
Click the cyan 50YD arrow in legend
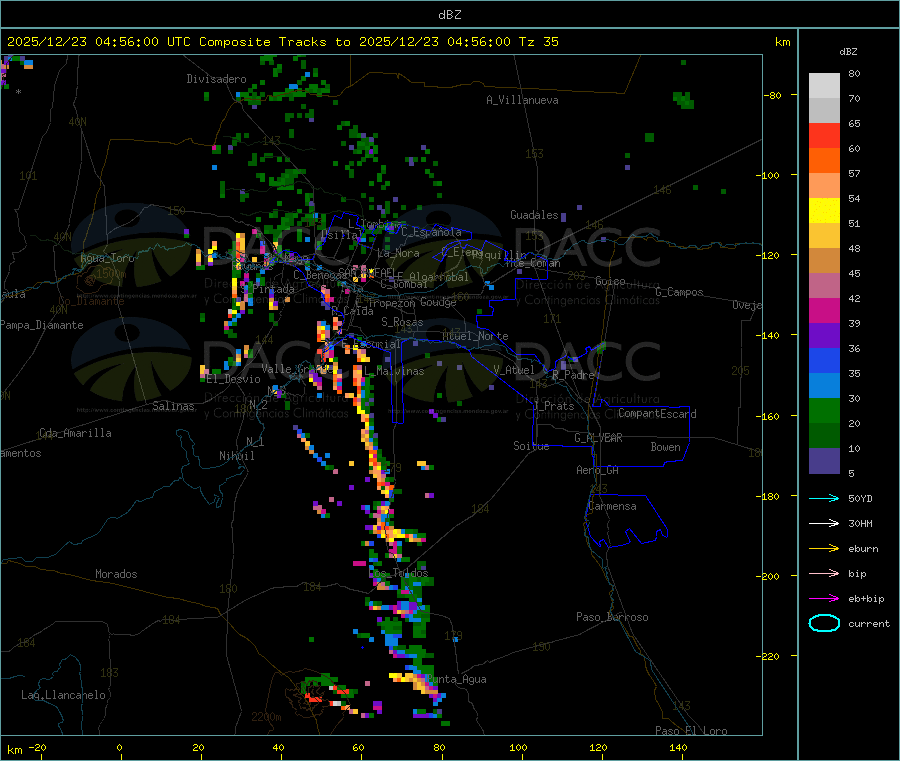coord(824,498)
